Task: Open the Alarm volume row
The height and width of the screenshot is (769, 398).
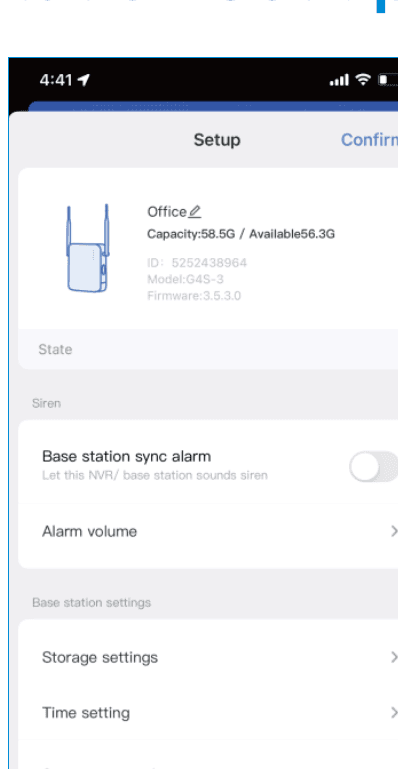Action: 208,532
